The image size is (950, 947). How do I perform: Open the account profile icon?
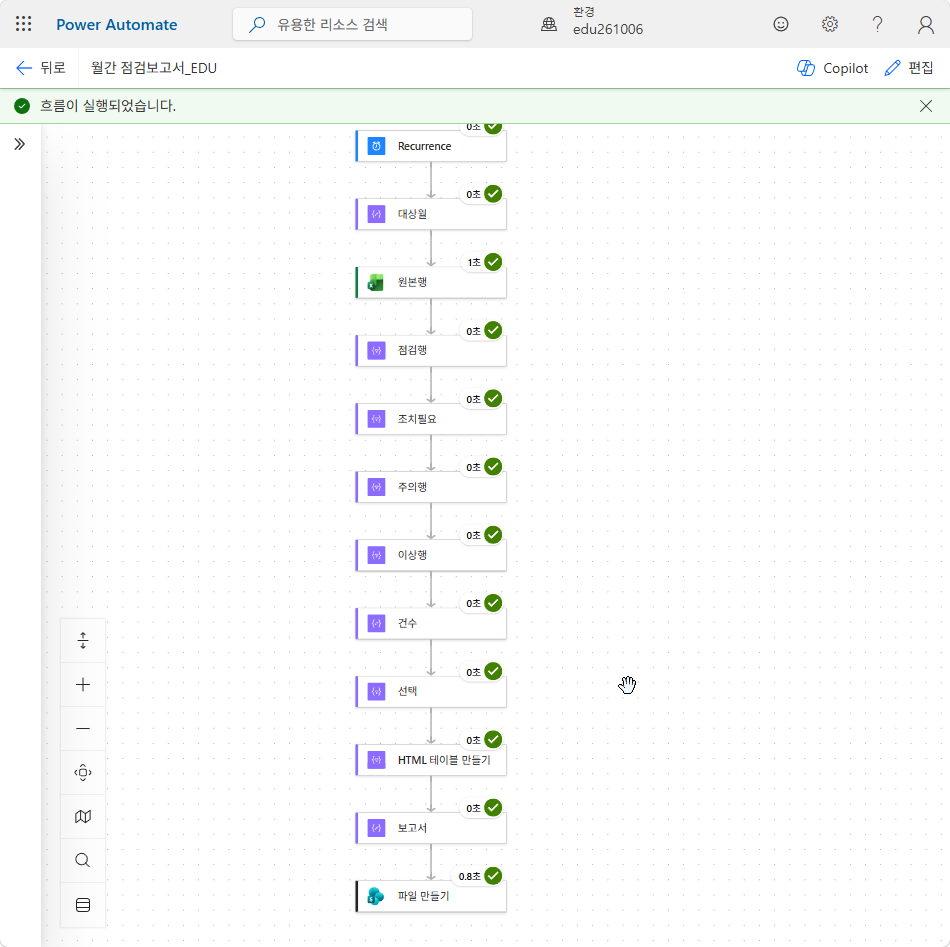[925, 24]
